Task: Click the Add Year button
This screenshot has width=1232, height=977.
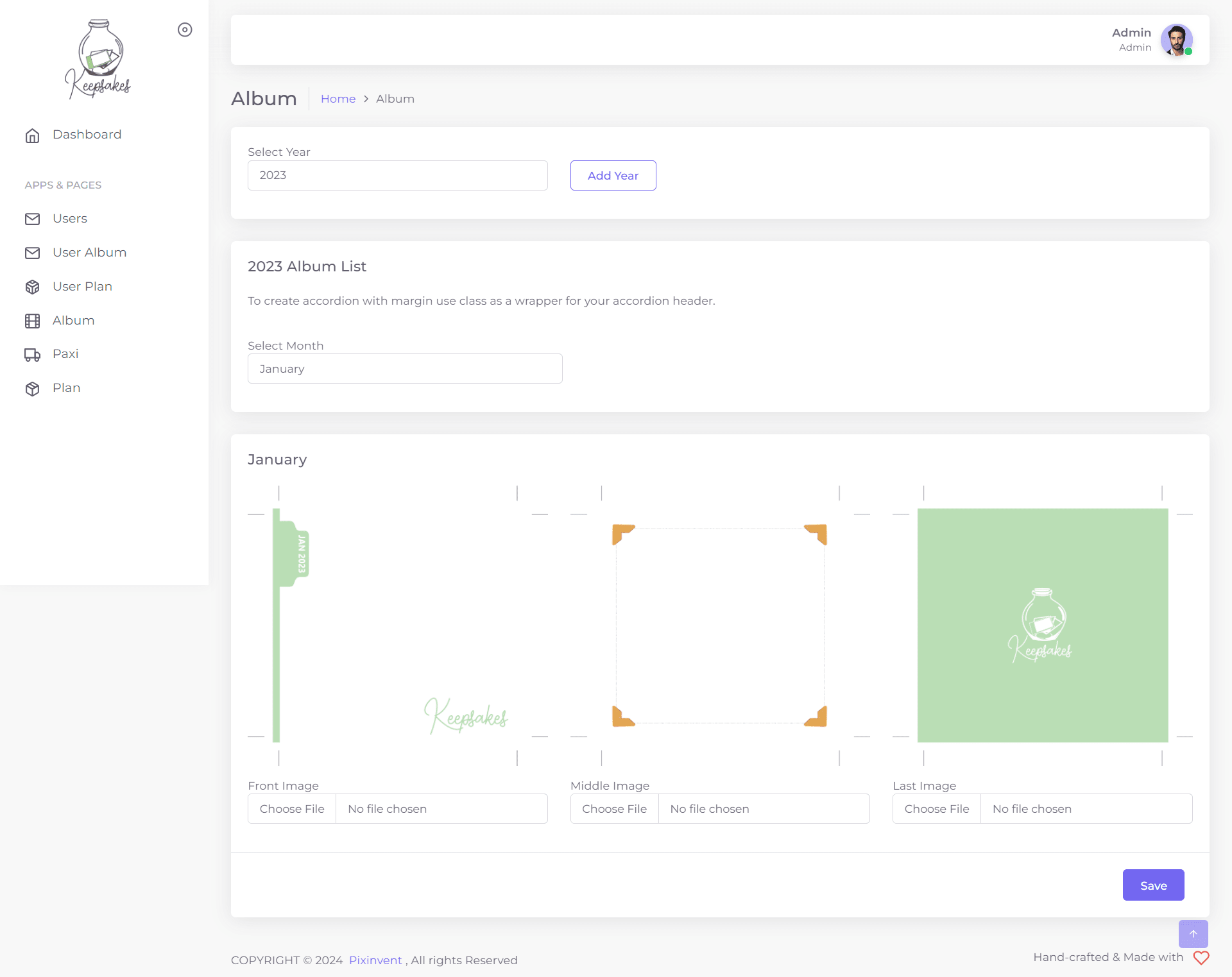Action: click(613, 175)
